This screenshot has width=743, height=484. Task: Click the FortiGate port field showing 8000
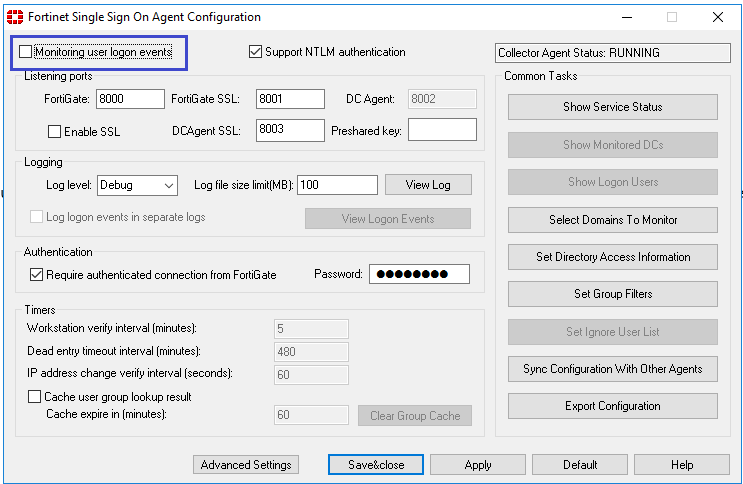click(130, 99)
